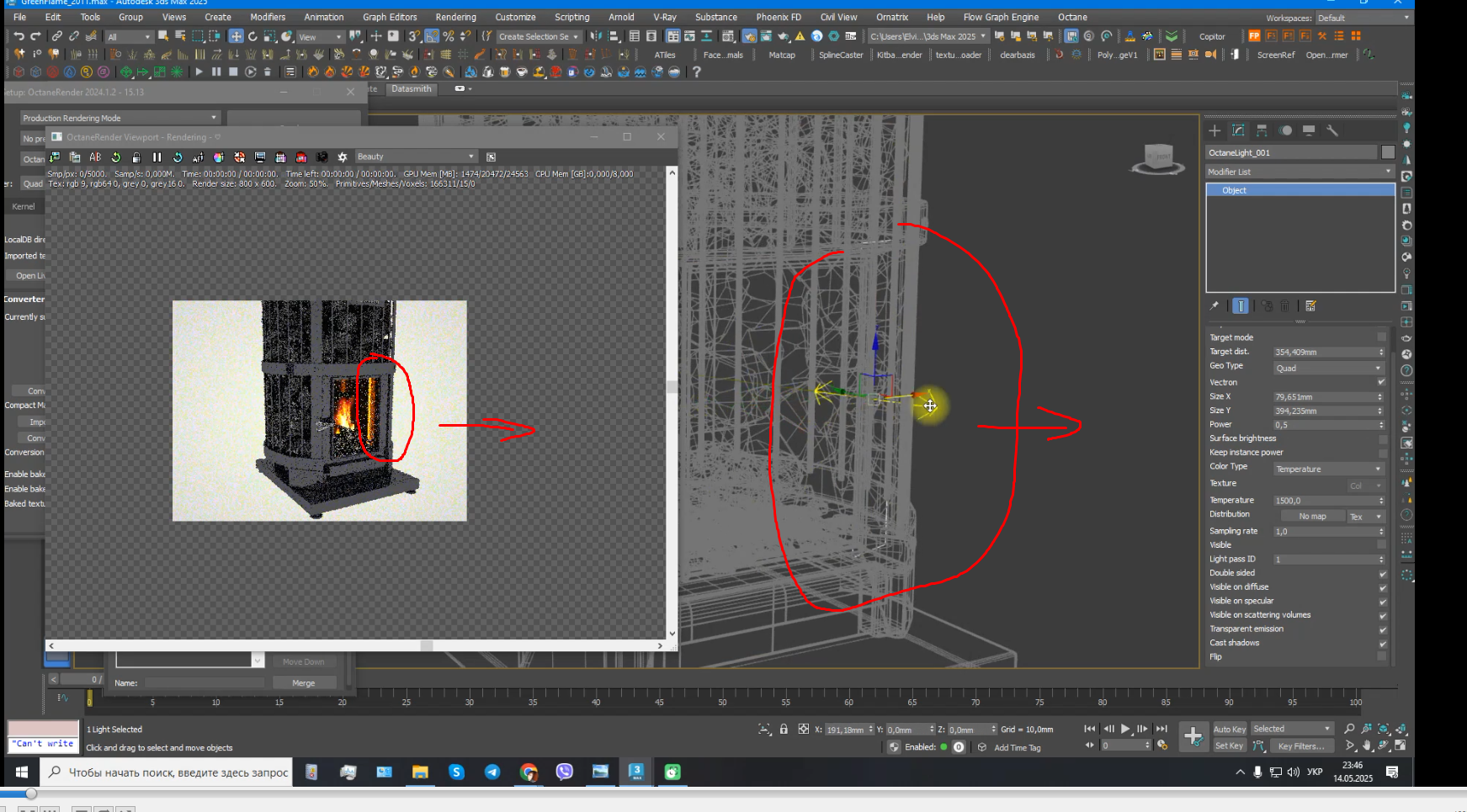Open the Hierarchy panel icon
1467x812 pixels.
click(1262, 130)
